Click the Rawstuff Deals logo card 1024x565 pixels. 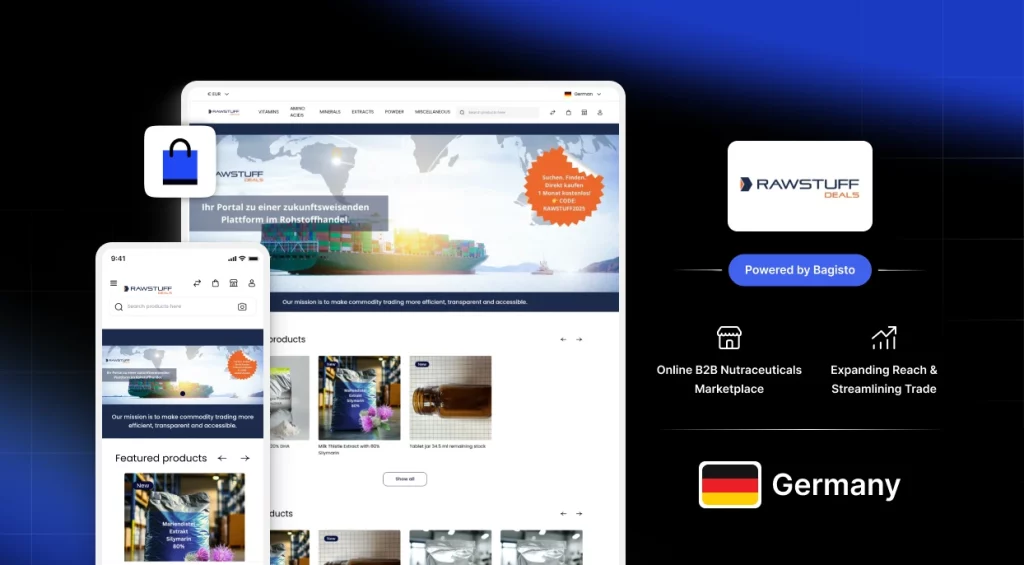pyautogui.click(x=800, y=186)
